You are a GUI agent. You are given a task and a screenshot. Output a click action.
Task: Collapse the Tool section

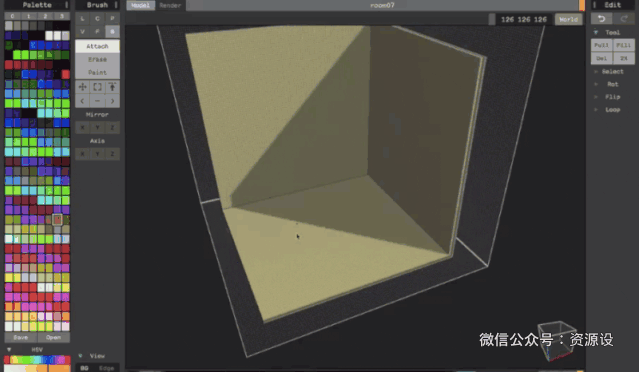click(x=596, y=32)
